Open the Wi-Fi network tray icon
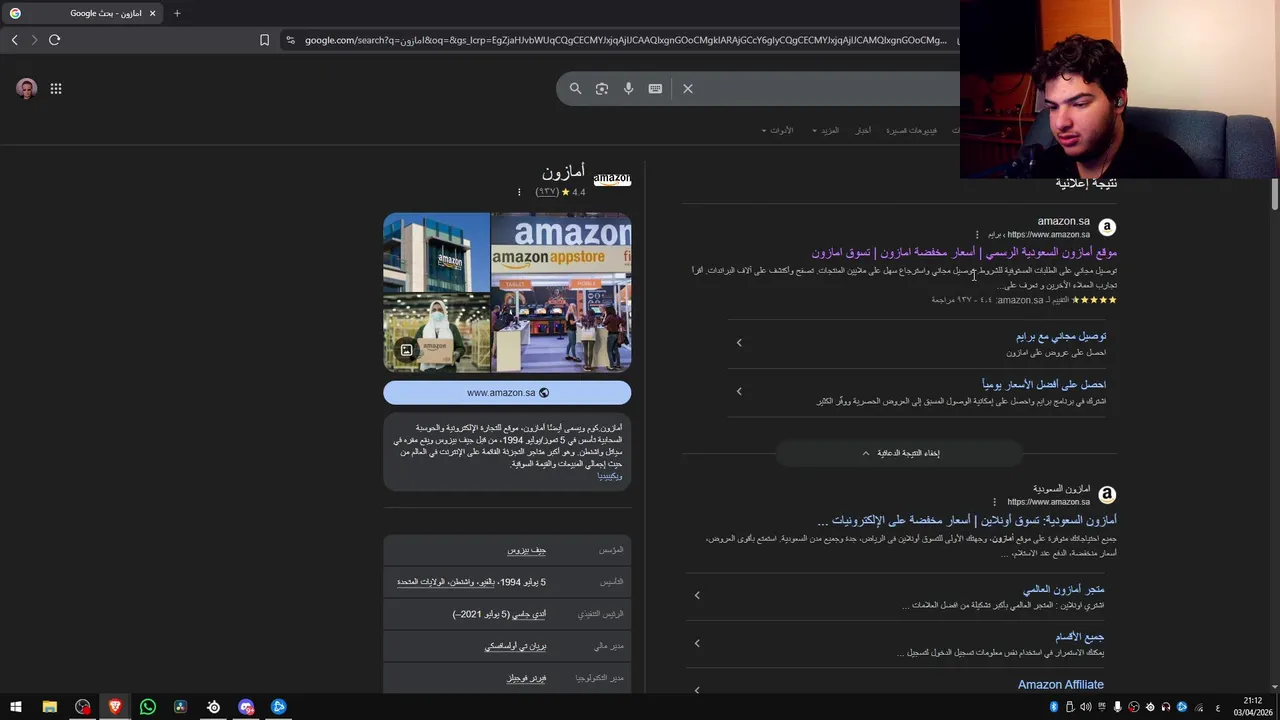 [x=1198, y=707]
